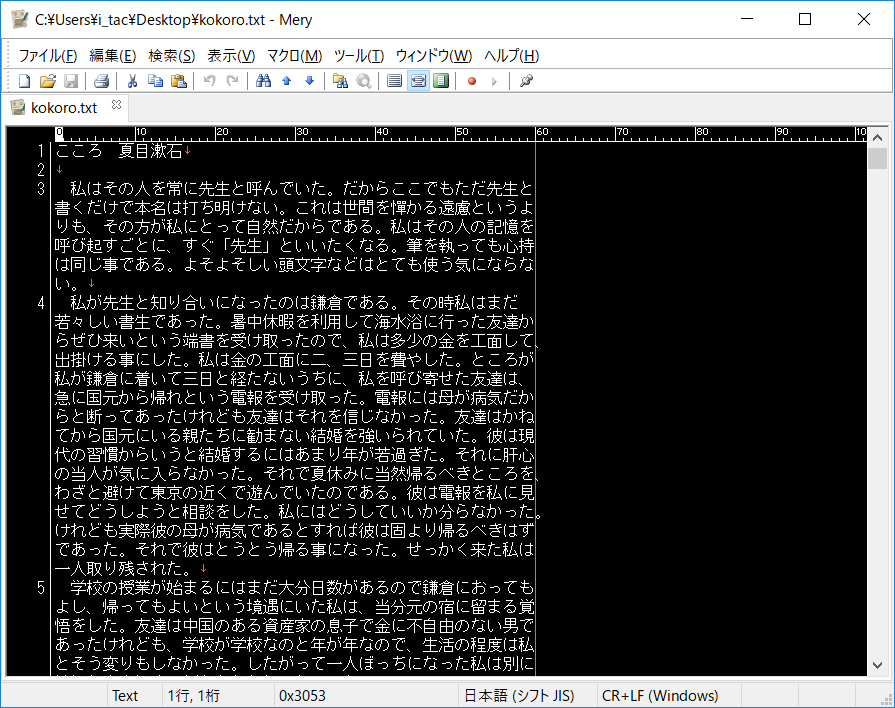
Task: Click ruler mark 20 above the text
Action: tap(221, 132)
